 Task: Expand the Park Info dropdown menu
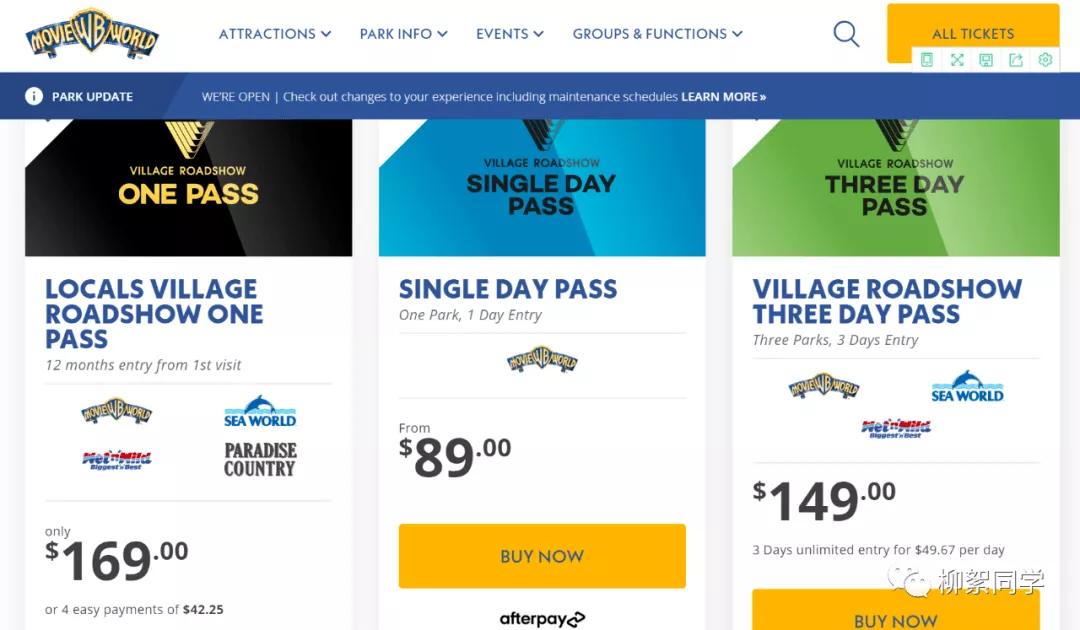[x=404, y=34]
